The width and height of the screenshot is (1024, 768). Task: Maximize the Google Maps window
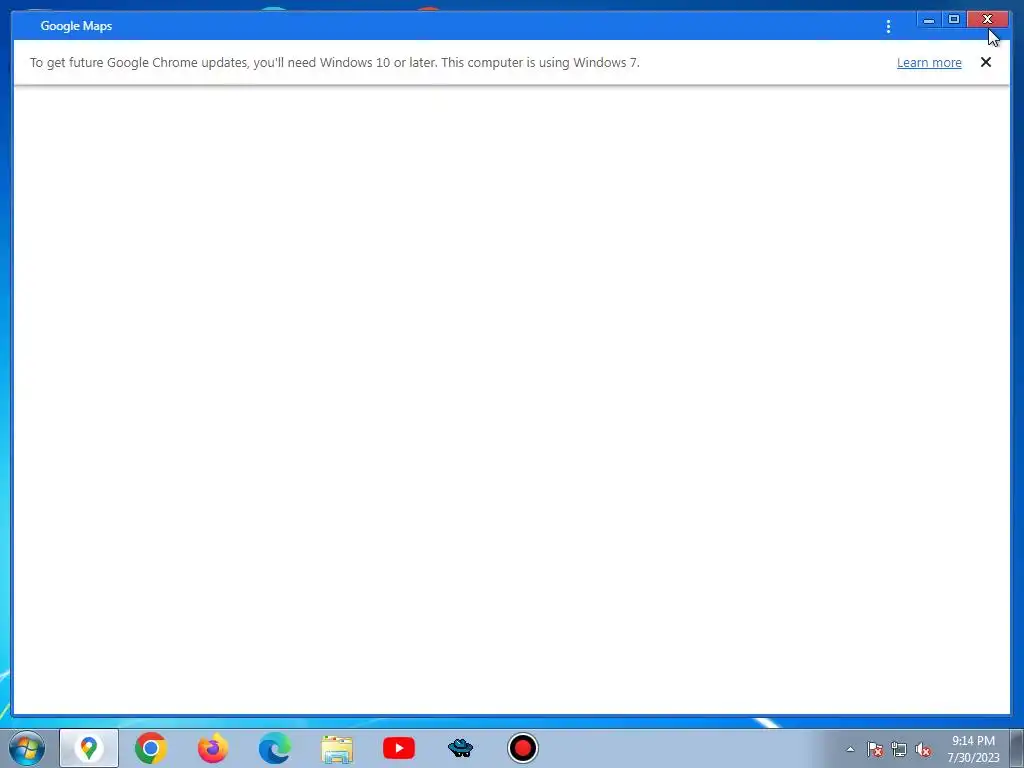[953, 20]
